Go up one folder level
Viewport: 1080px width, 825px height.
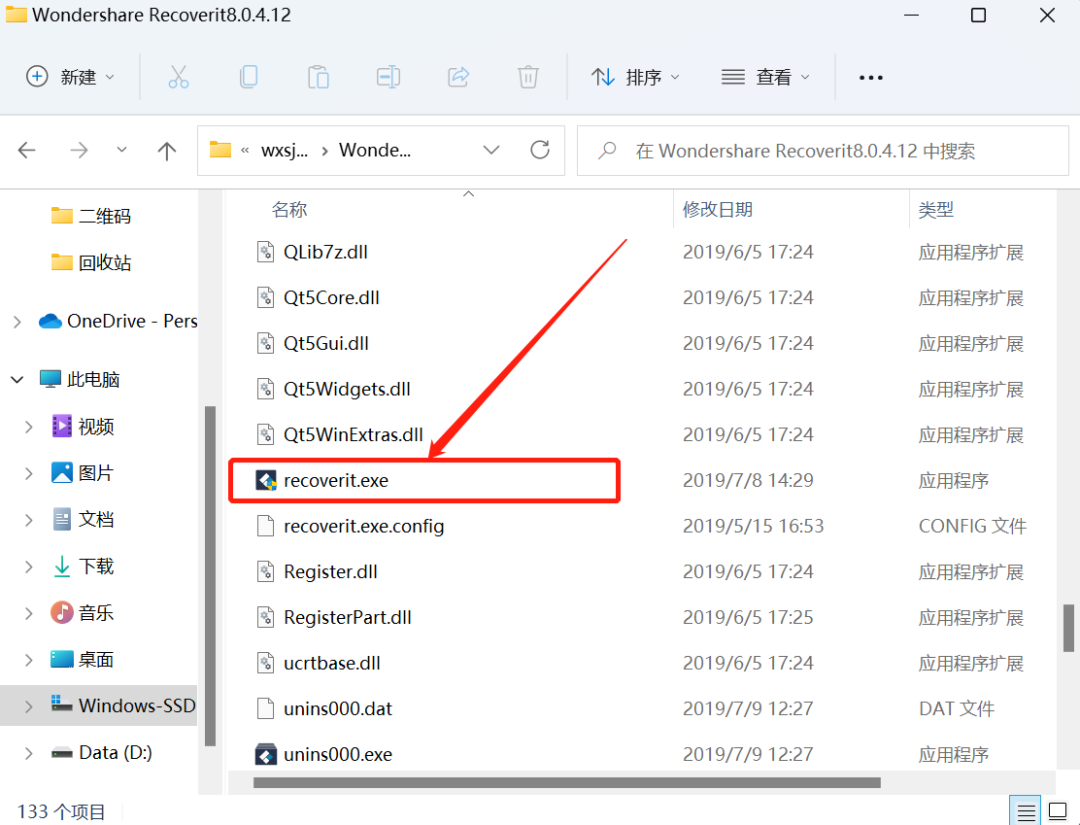pos(167,150)
